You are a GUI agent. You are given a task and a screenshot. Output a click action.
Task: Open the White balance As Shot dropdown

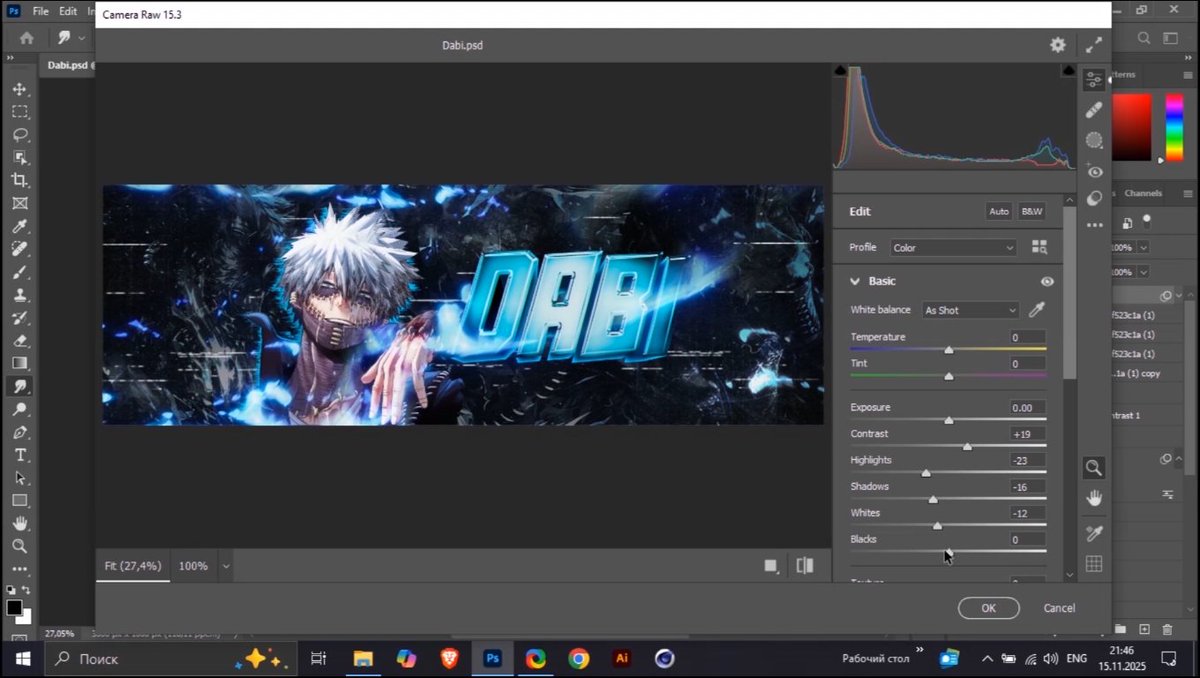coord(970,310)
